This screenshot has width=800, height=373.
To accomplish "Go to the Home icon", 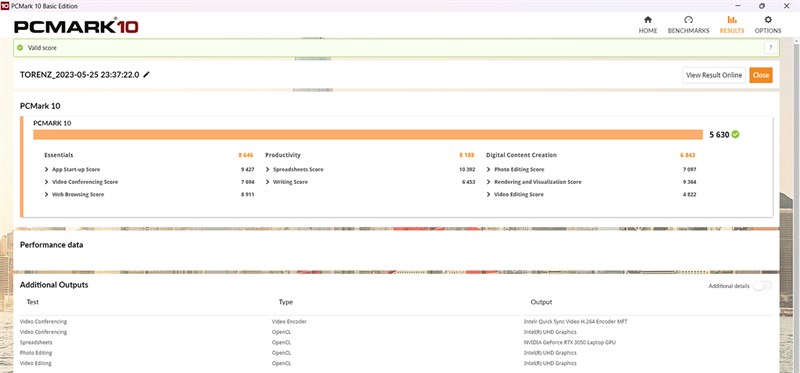I will [647, 20].
